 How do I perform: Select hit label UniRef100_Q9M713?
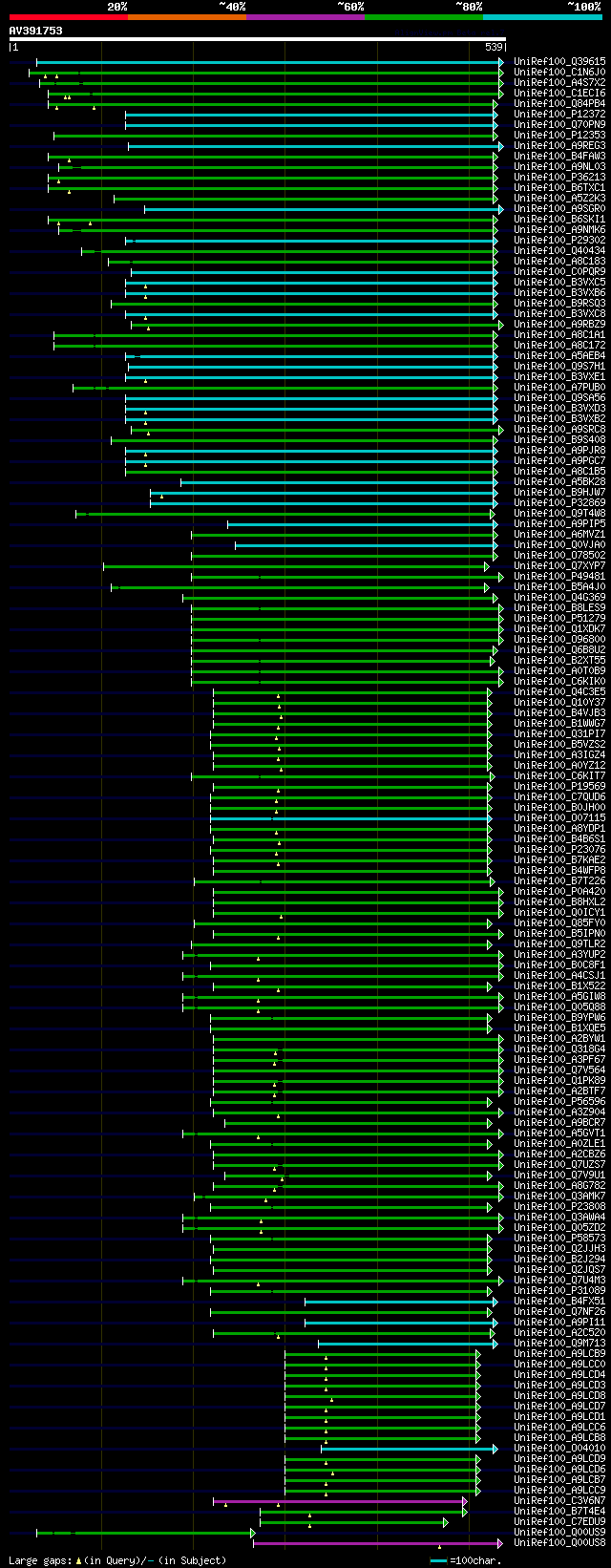(559, 1343)
